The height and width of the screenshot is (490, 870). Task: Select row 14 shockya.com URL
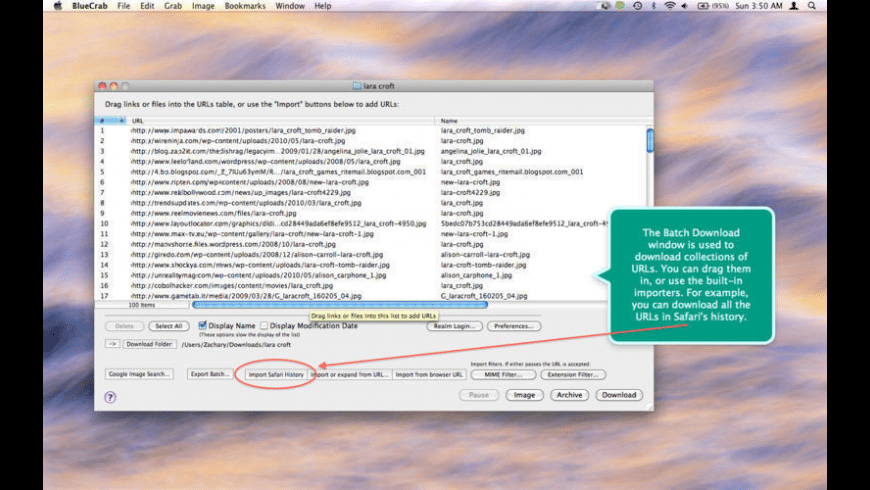(x=260, y=265)
